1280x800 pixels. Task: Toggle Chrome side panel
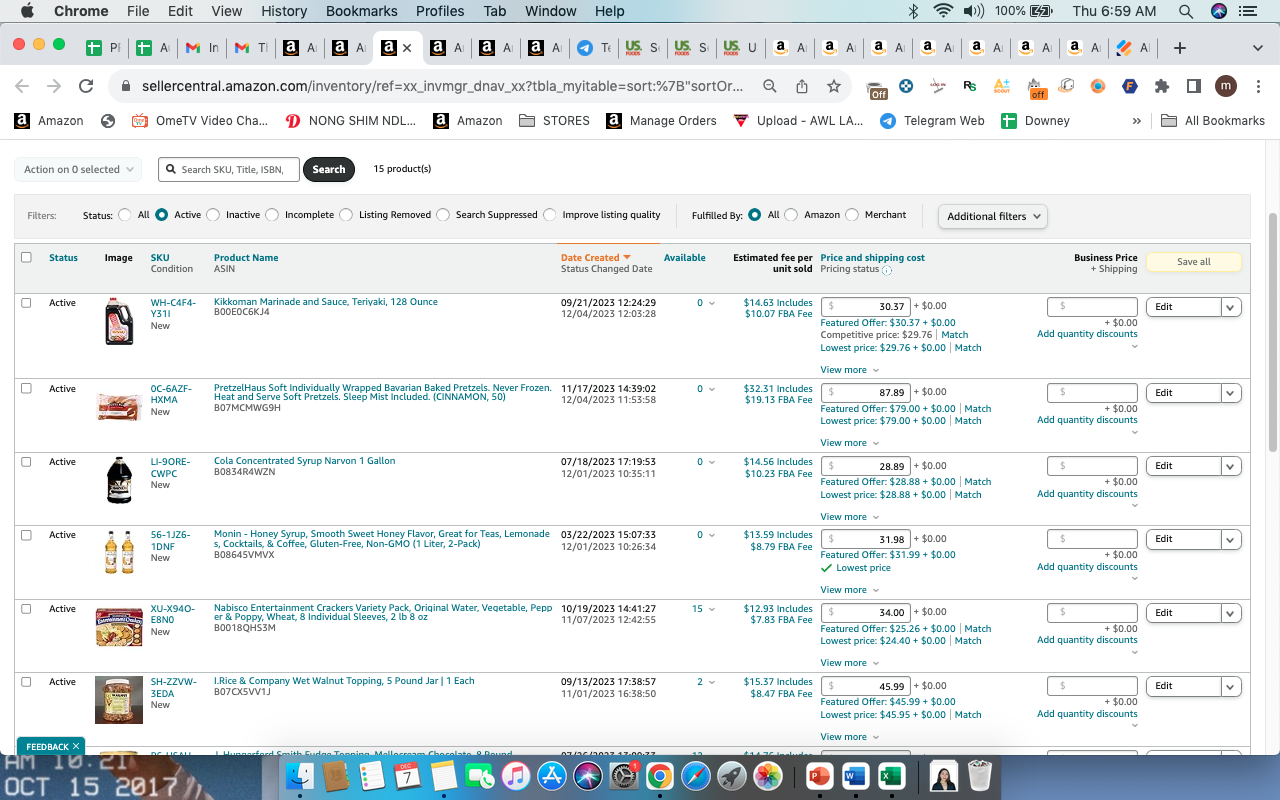coord(1193,87)
